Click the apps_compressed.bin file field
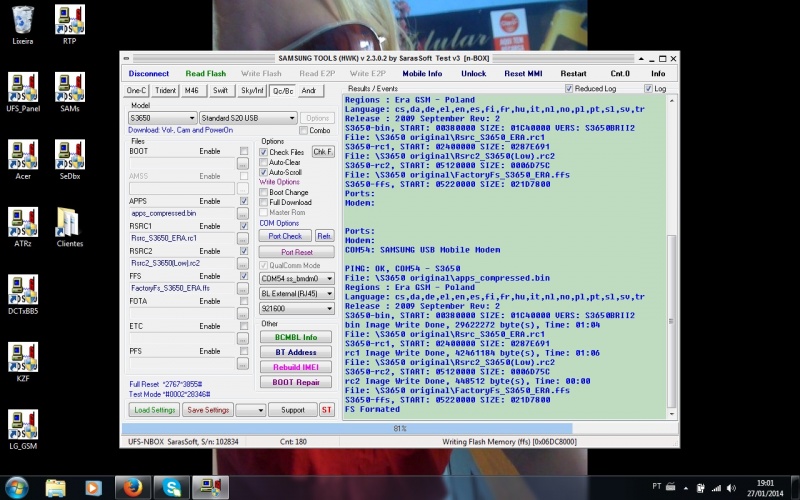Screen dimensions: 800x500 point(182,213)
